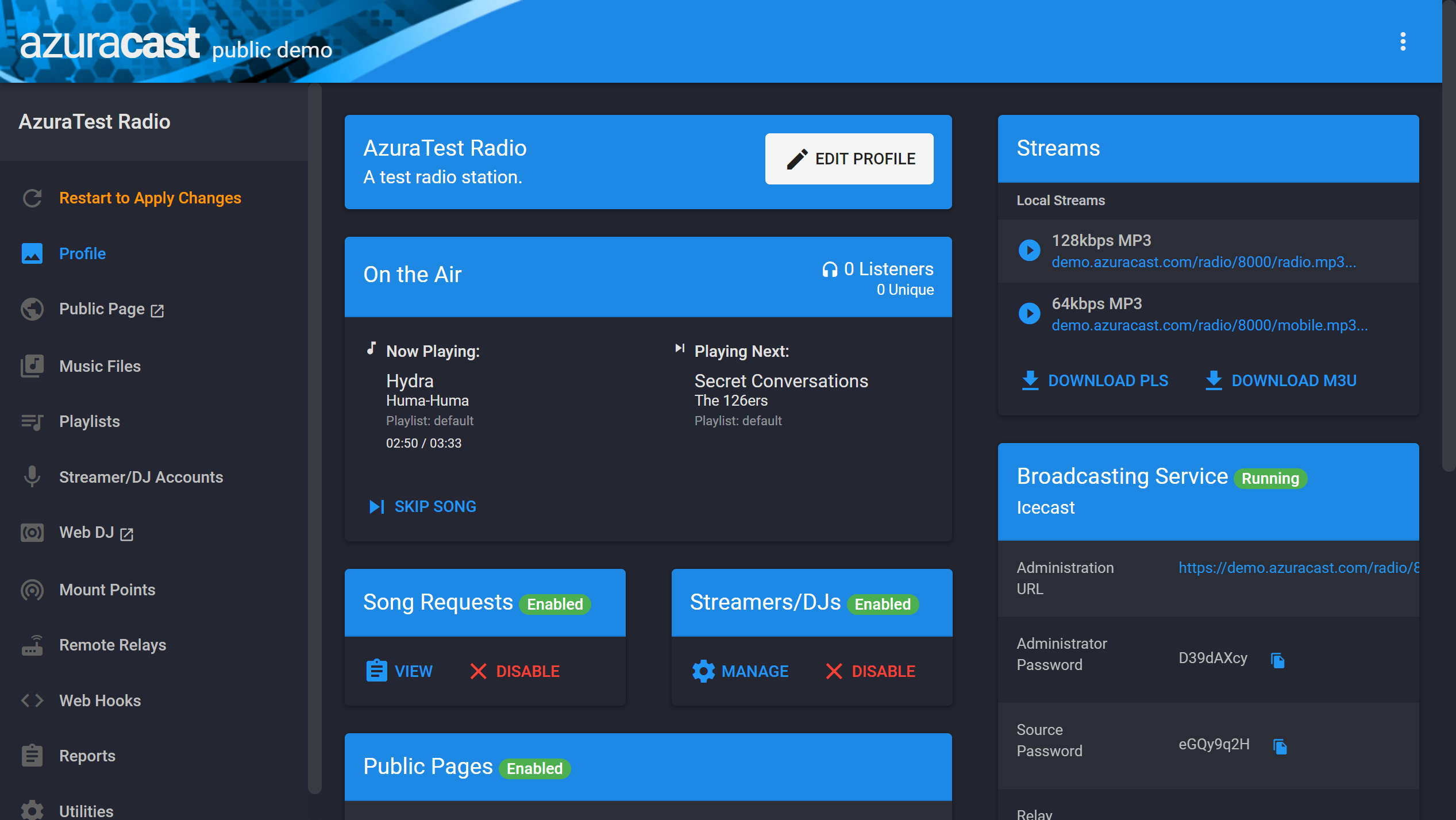The width and height of the screenshot is (1456, 820).
Task: Play the 128kbps MP3 stream
Action: [1029, 250]
